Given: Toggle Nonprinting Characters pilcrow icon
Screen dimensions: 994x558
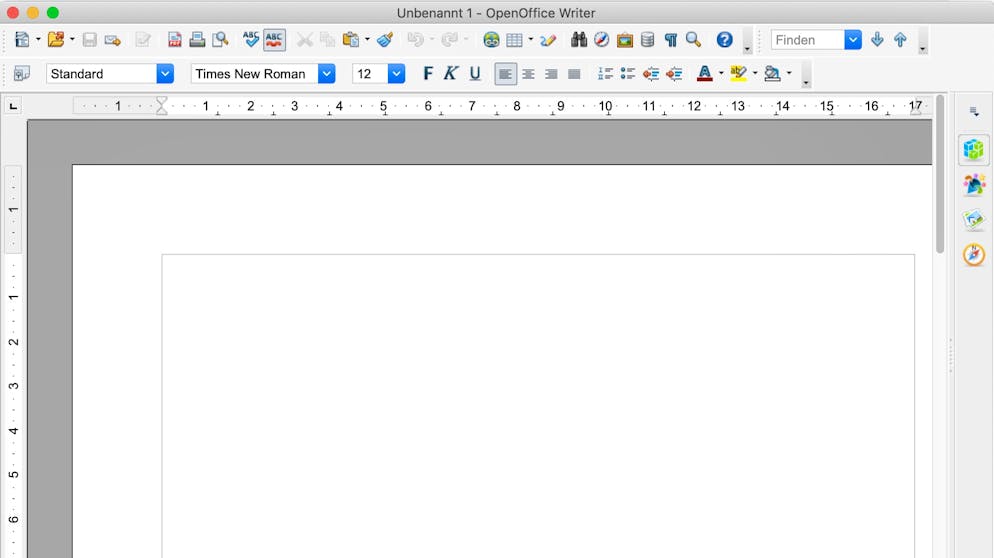Looking at the screenshot, I should point(671,40).
